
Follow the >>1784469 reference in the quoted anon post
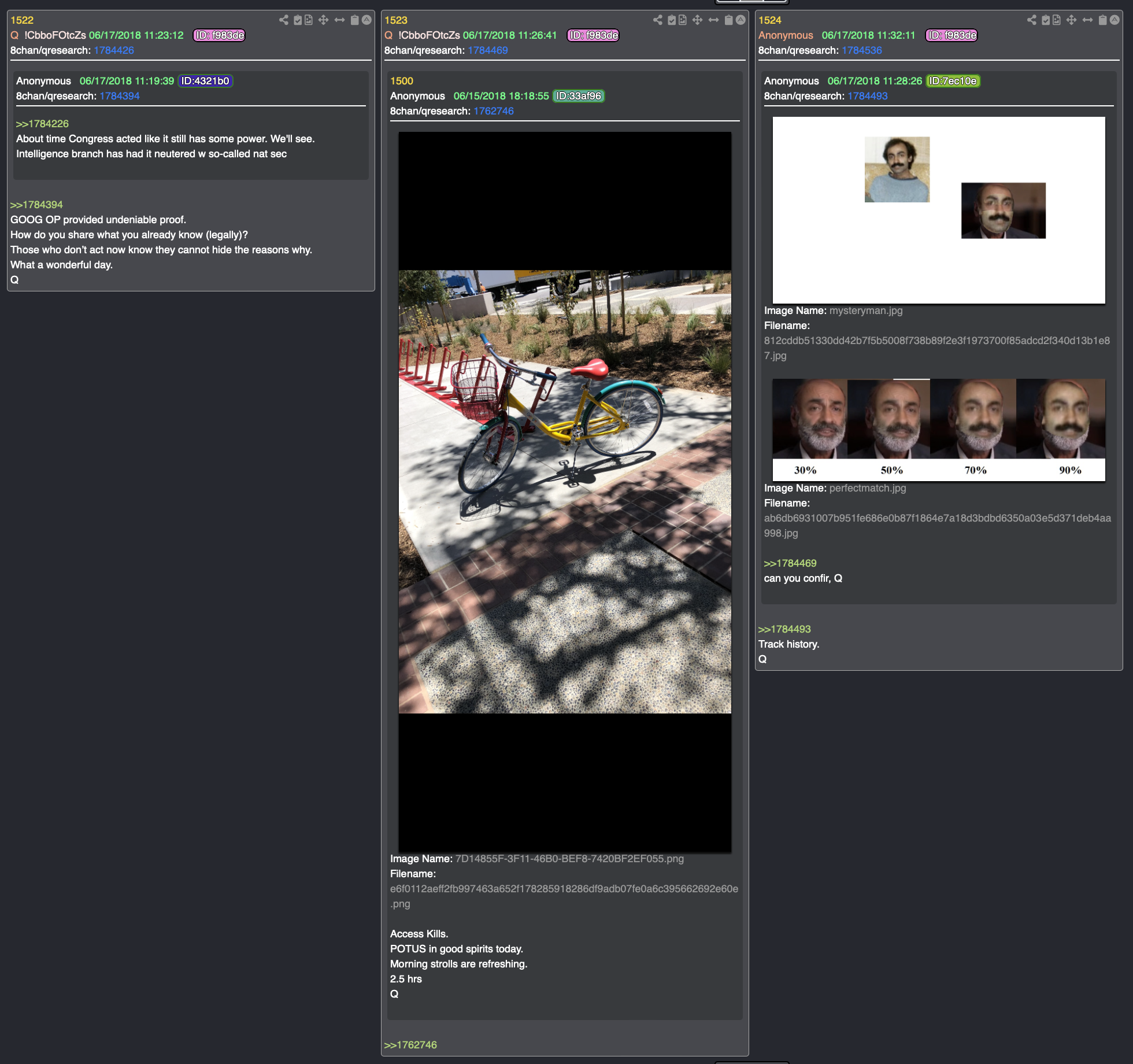pos(790,563)
